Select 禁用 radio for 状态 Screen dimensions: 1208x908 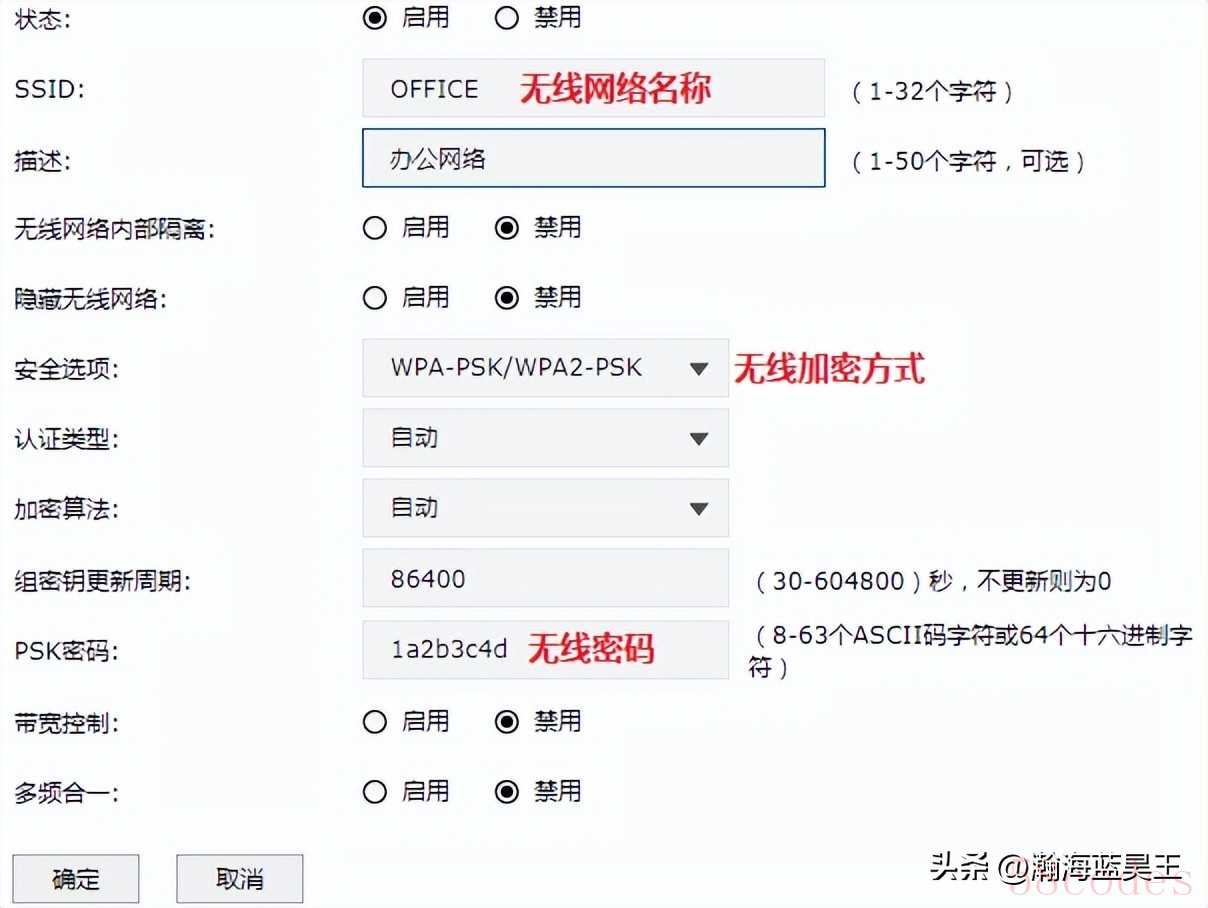point(507,18)
